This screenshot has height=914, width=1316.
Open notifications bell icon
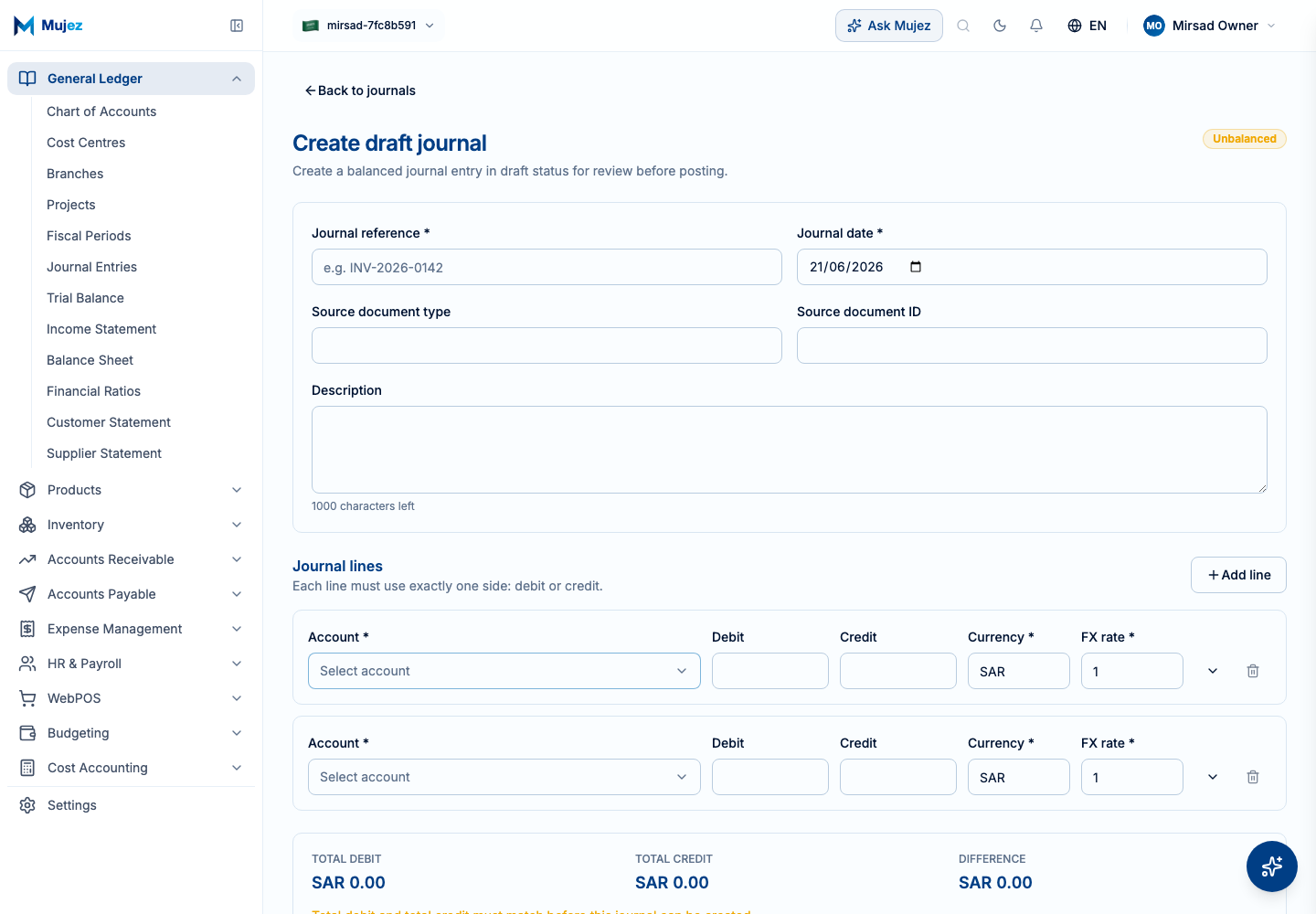click(1036, 26)
